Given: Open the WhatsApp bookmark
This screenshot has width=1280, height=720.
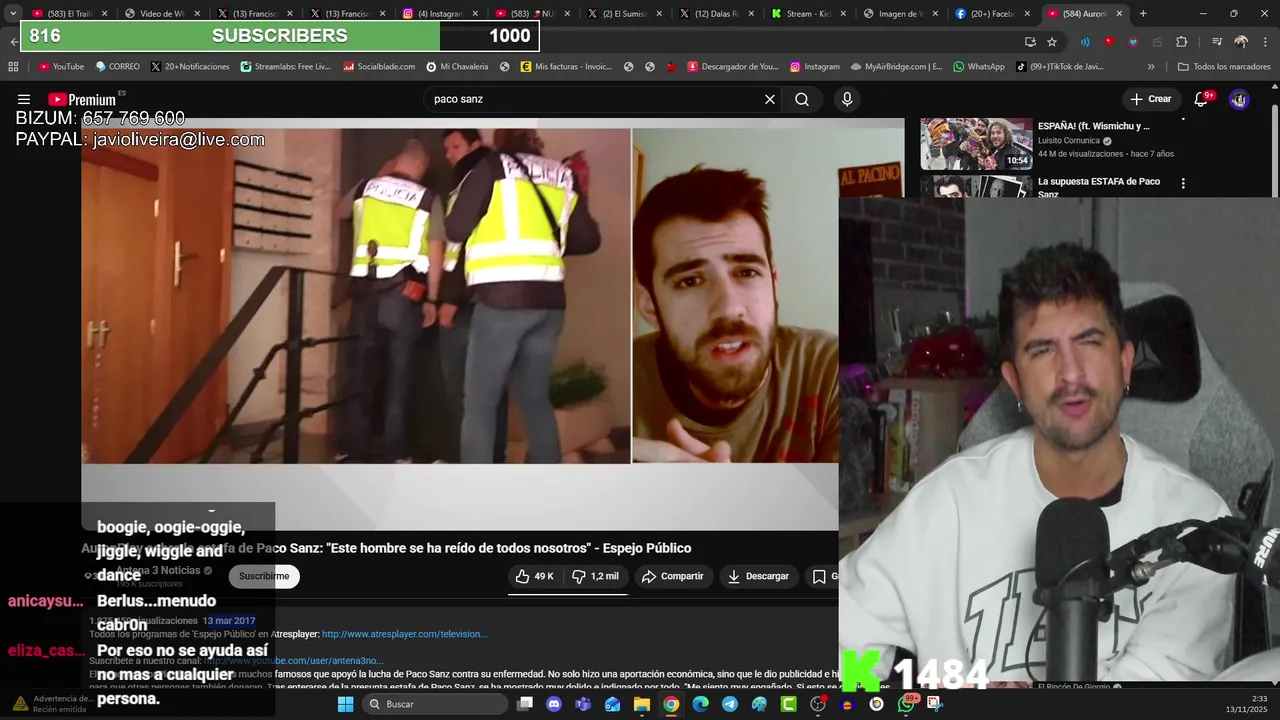Looking at the screenshot, I should point(978,67).
